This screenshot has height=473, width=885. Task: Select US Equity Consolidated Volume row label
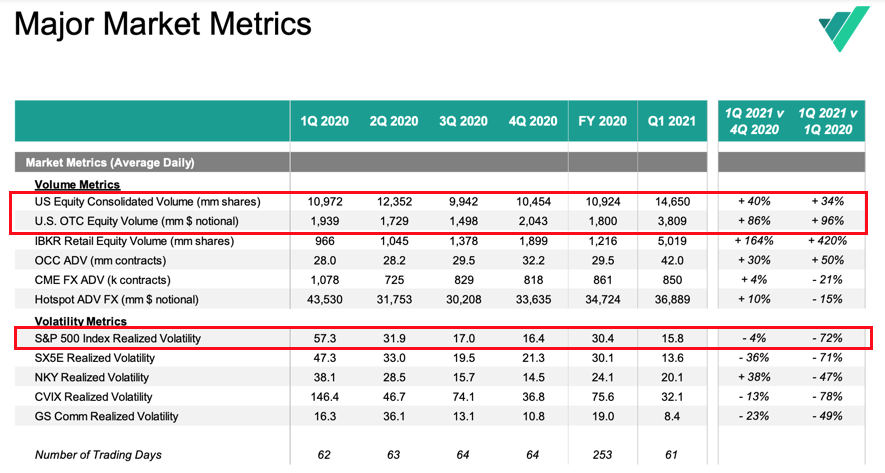point(147,202)
